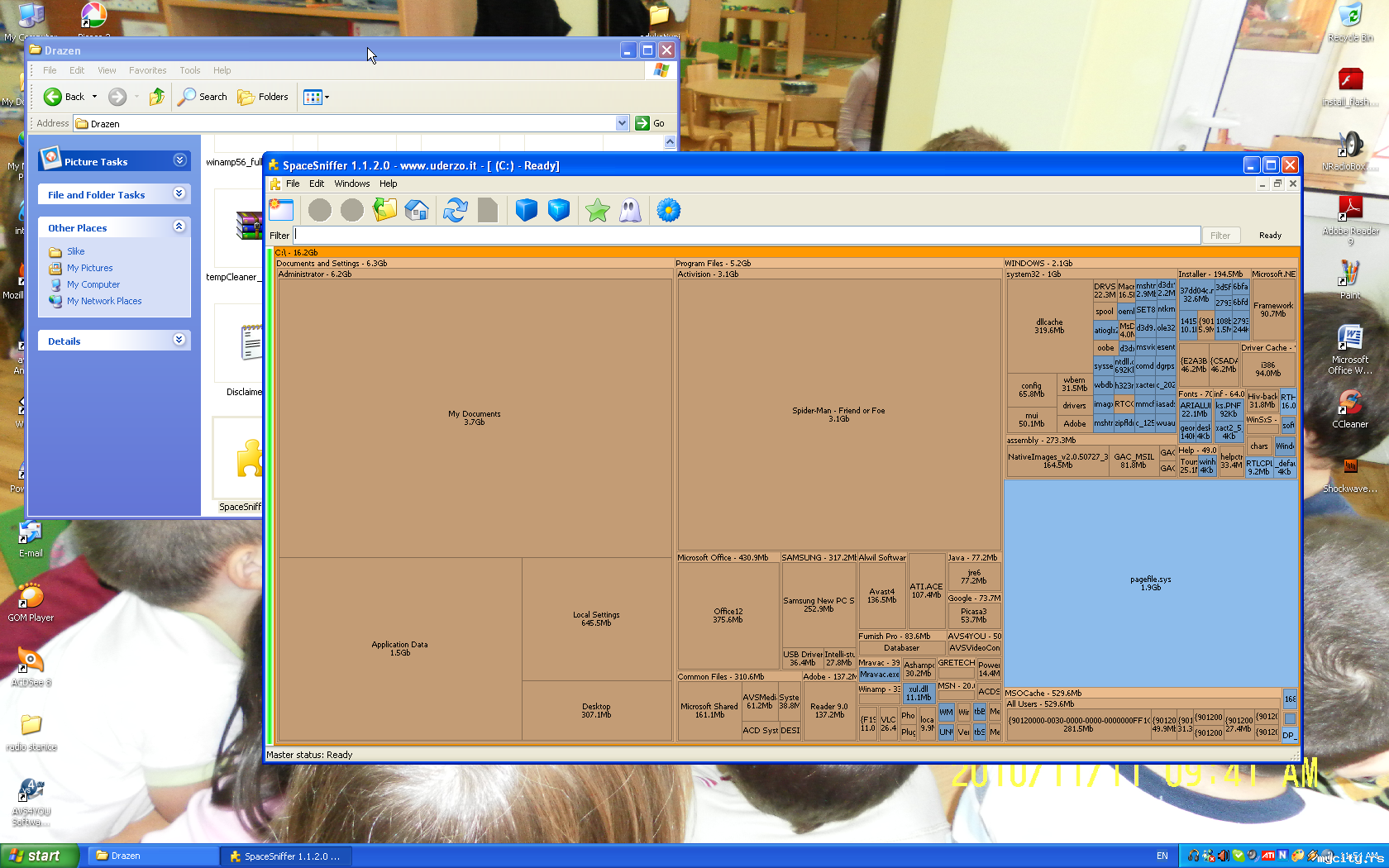
Task: Select the Office12 375.6Mb block
Action: coord(728,615)
